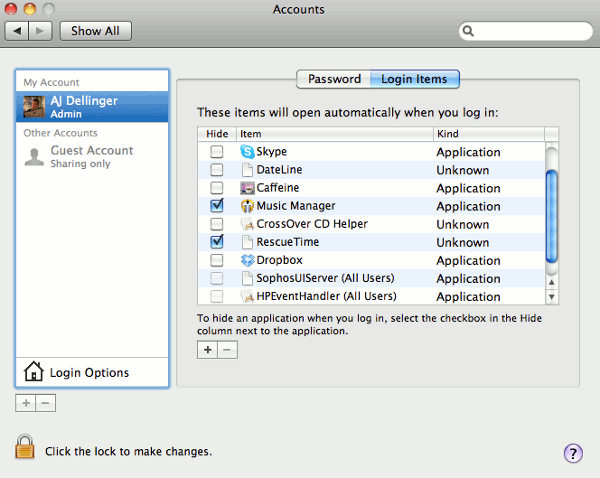Uncheck the Hide checkbox for RescueTime
The width and height of the screenshot is (600, 478).
pyautogui.click(x=217, y=242)
